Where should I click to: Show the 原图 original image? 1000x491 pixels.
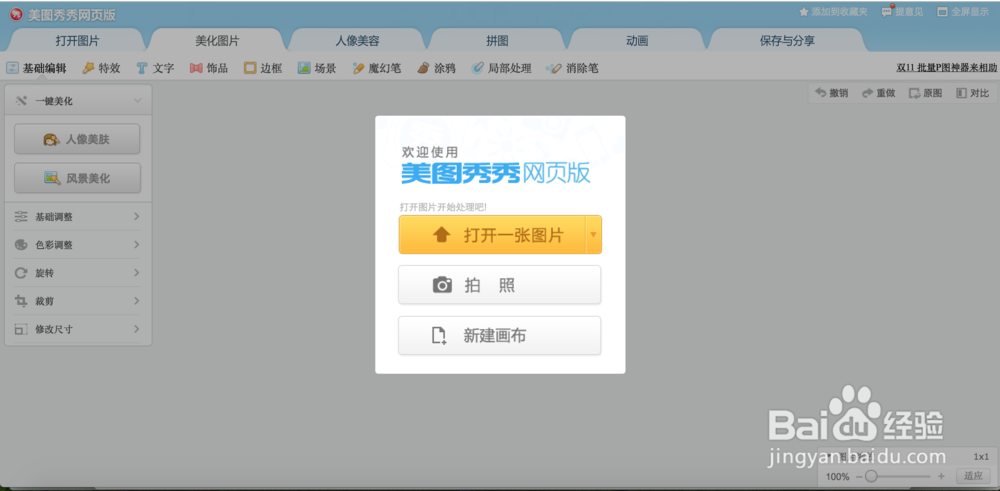point(925,93)
